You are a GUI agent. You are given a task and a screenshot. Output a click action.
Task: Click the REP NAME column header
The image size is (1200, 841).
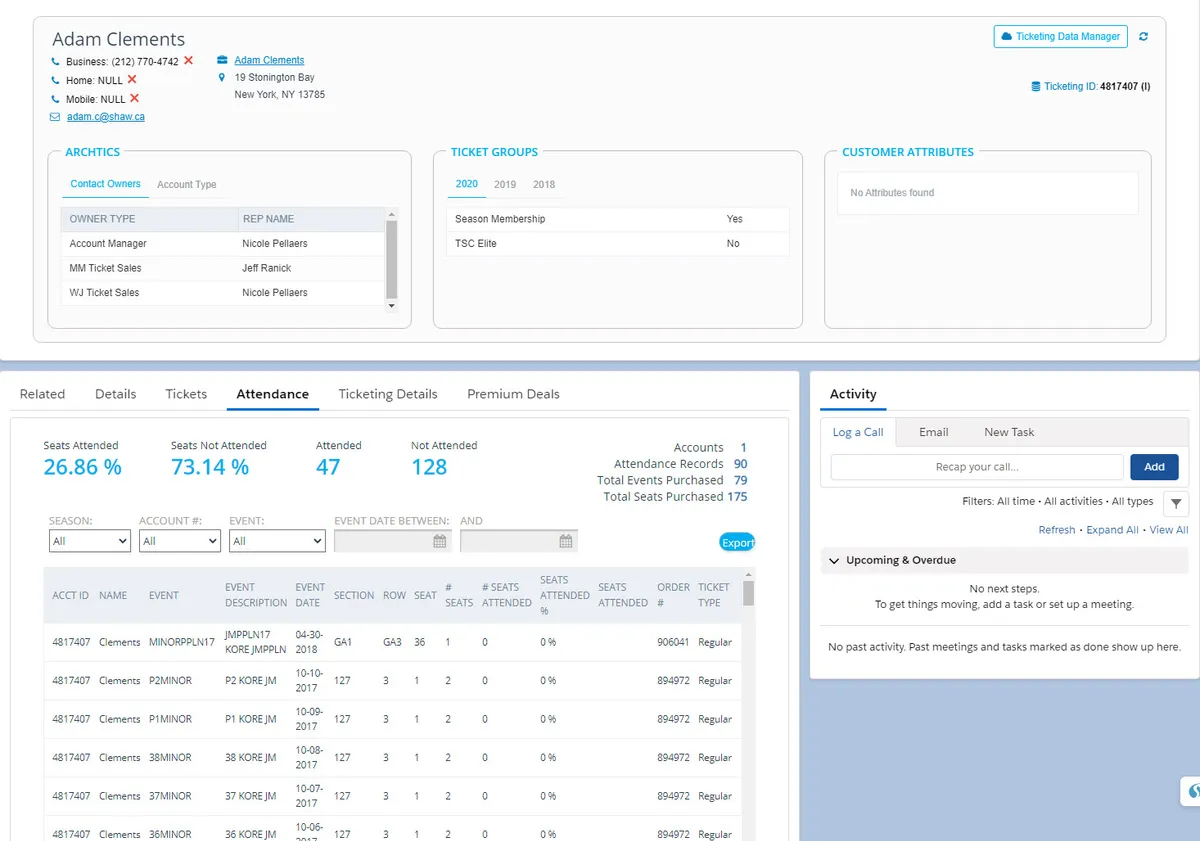(x=268, y=219)
